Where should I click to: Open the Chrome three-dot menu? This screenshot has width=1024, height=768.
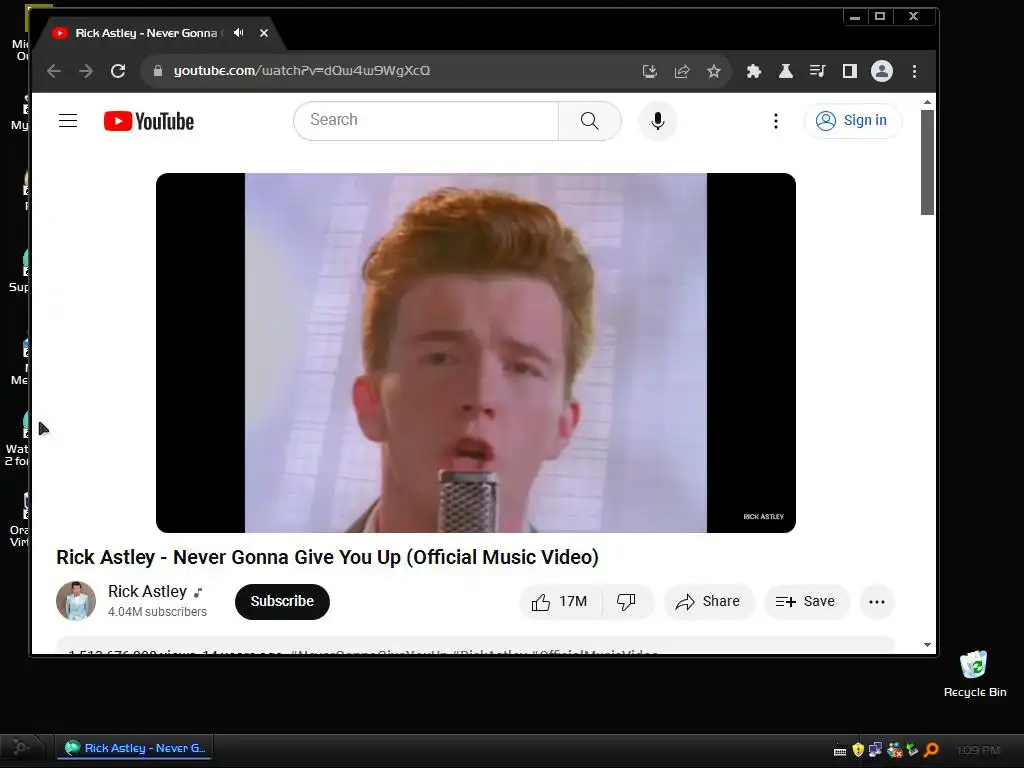[x=914, y=71]
